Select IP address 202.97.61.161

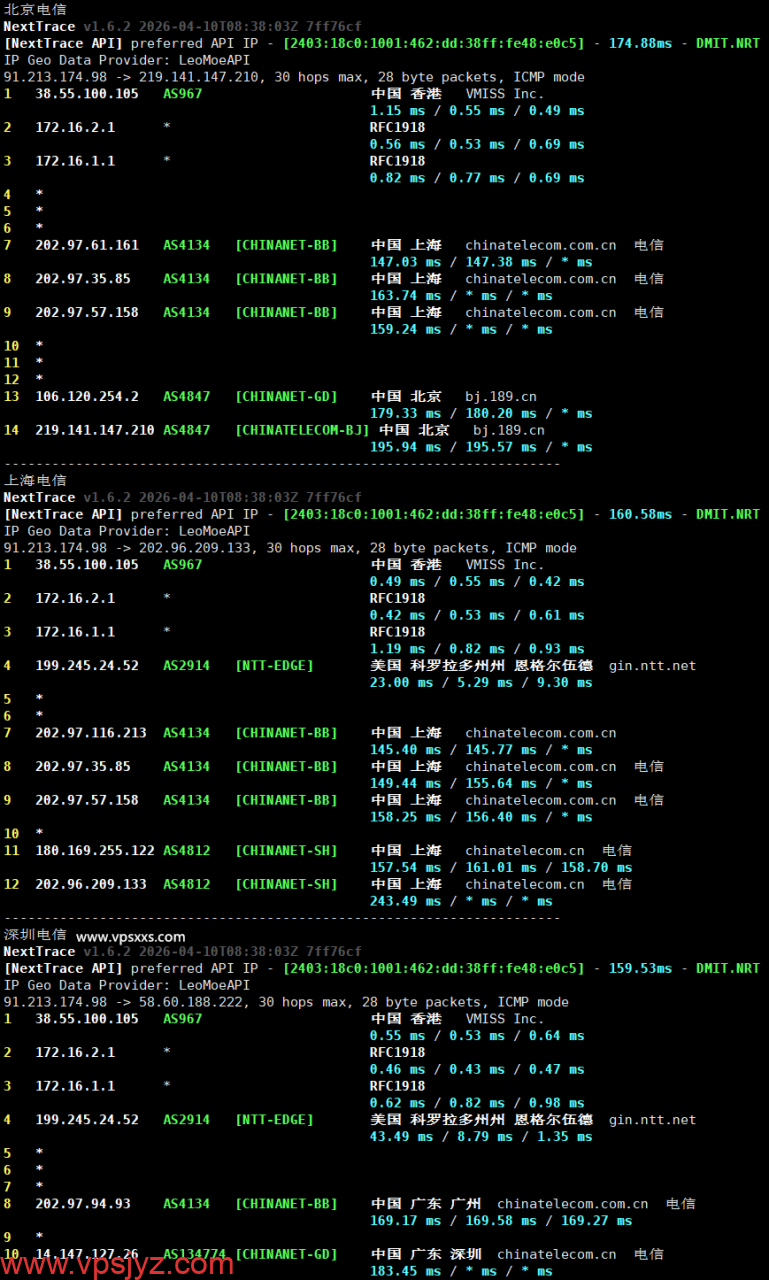(87, 245)
